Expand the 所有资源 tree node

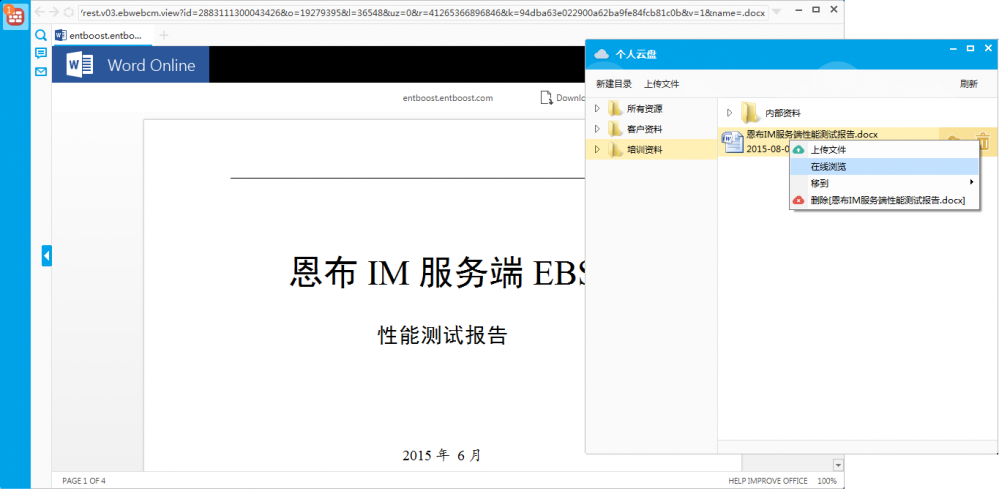(x=597, y=109)
